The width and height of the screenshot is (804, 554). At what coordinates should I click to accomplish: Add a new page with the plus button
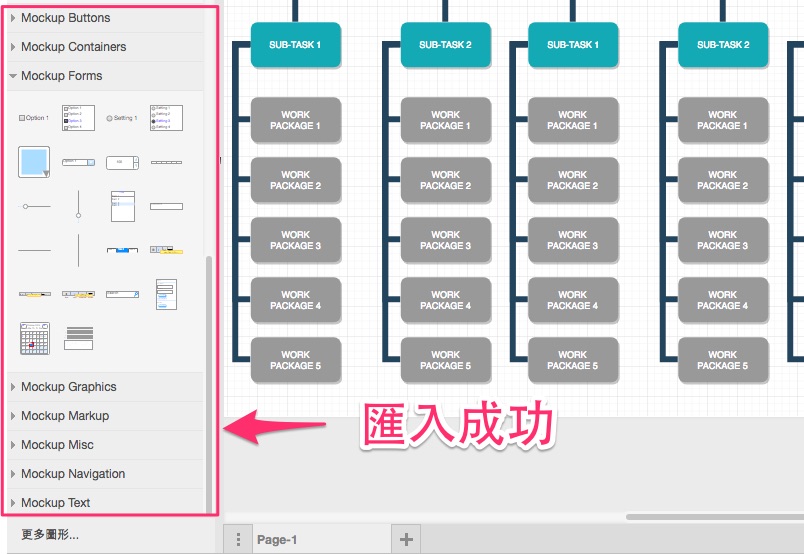click(406, 540)
